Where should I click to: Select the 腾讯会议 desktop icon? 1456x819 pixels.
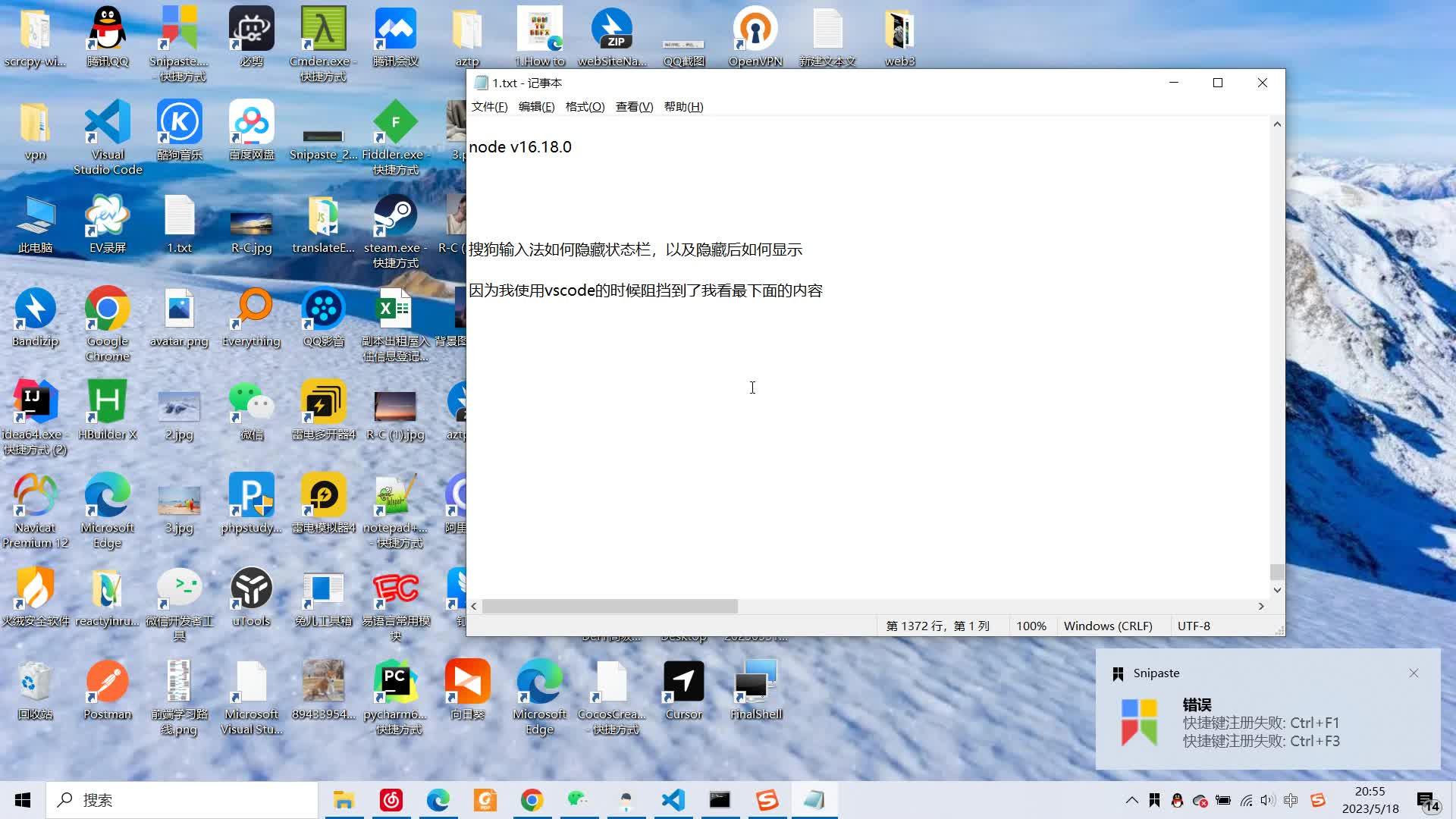[396, 36]
